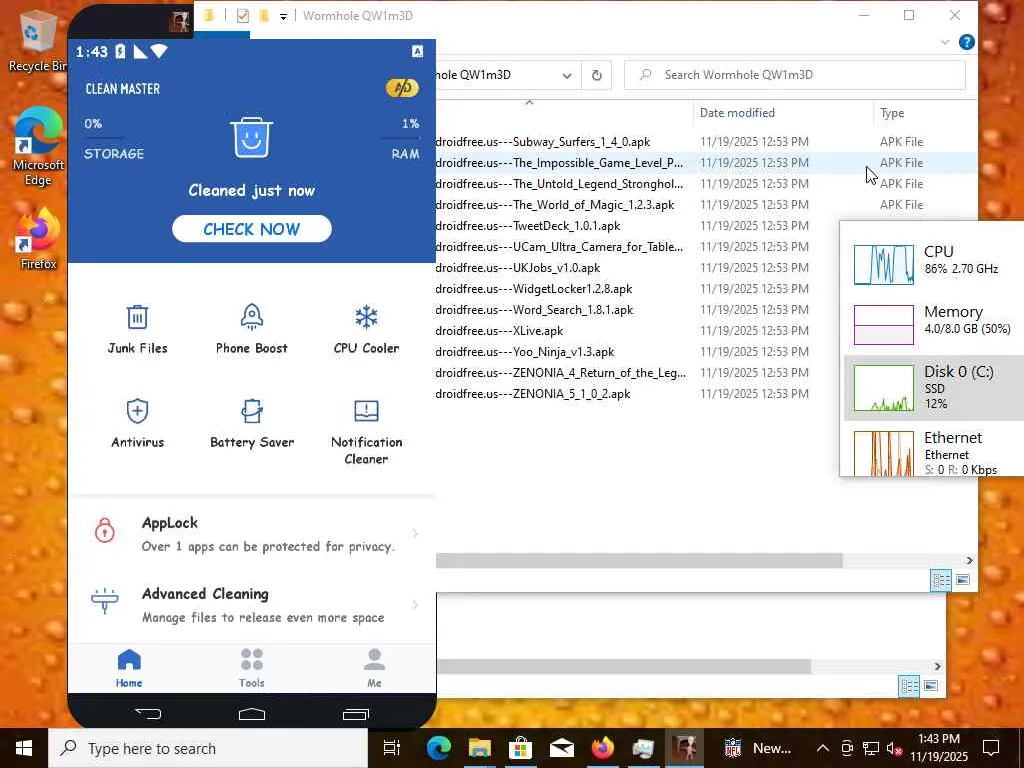Show hidden system tray icons

point(823,748)
